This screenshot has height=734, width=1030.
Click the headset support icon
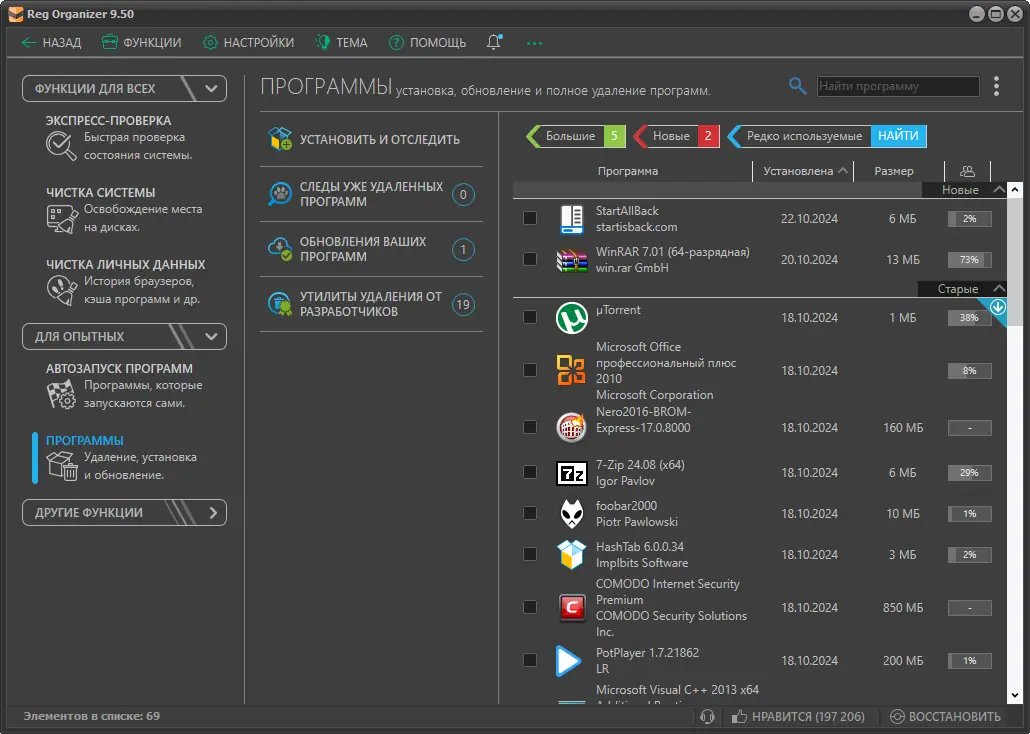tap(708, 716)
